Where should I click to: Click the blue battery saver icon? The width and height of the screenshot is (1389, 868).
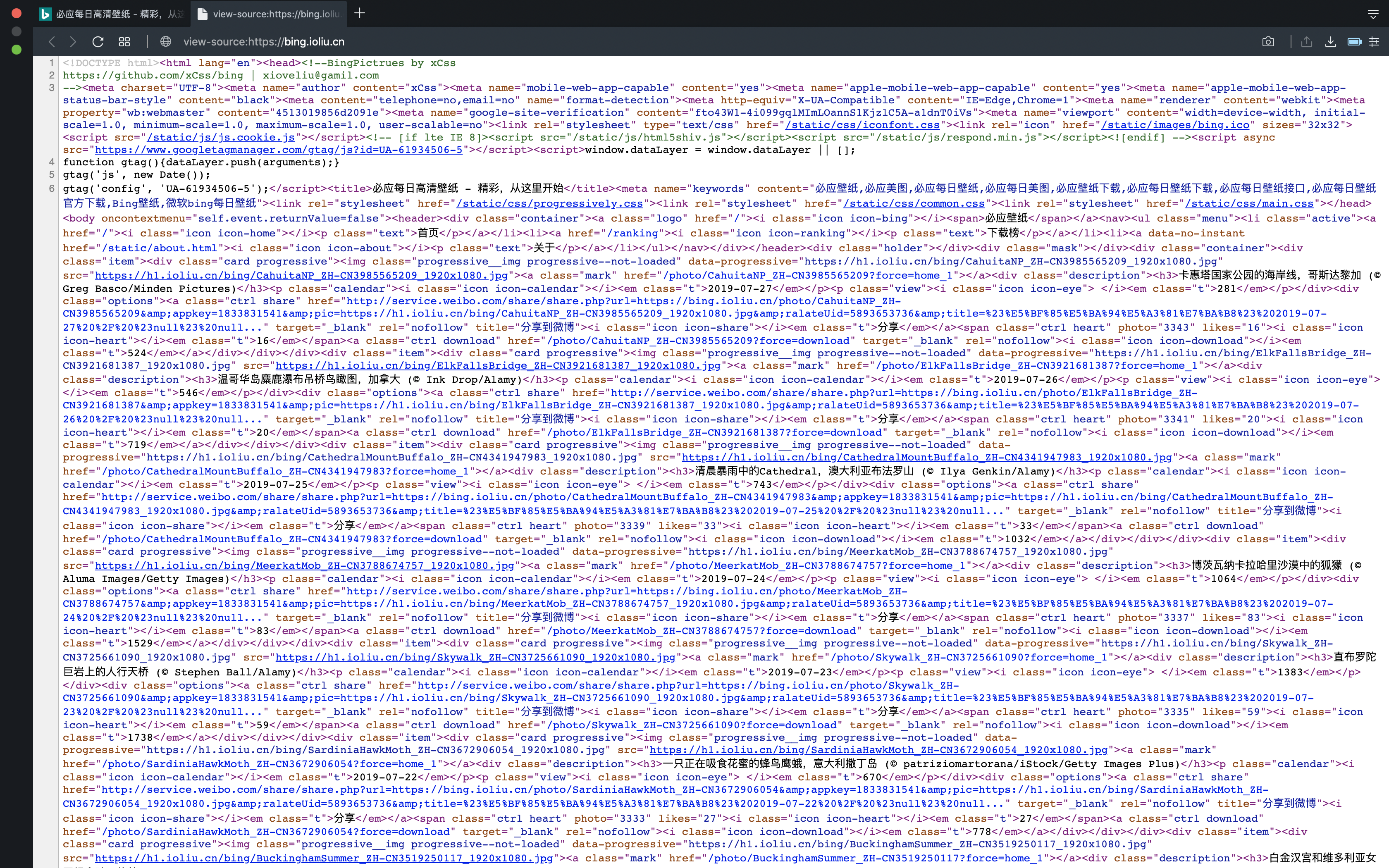[1354, 41]
